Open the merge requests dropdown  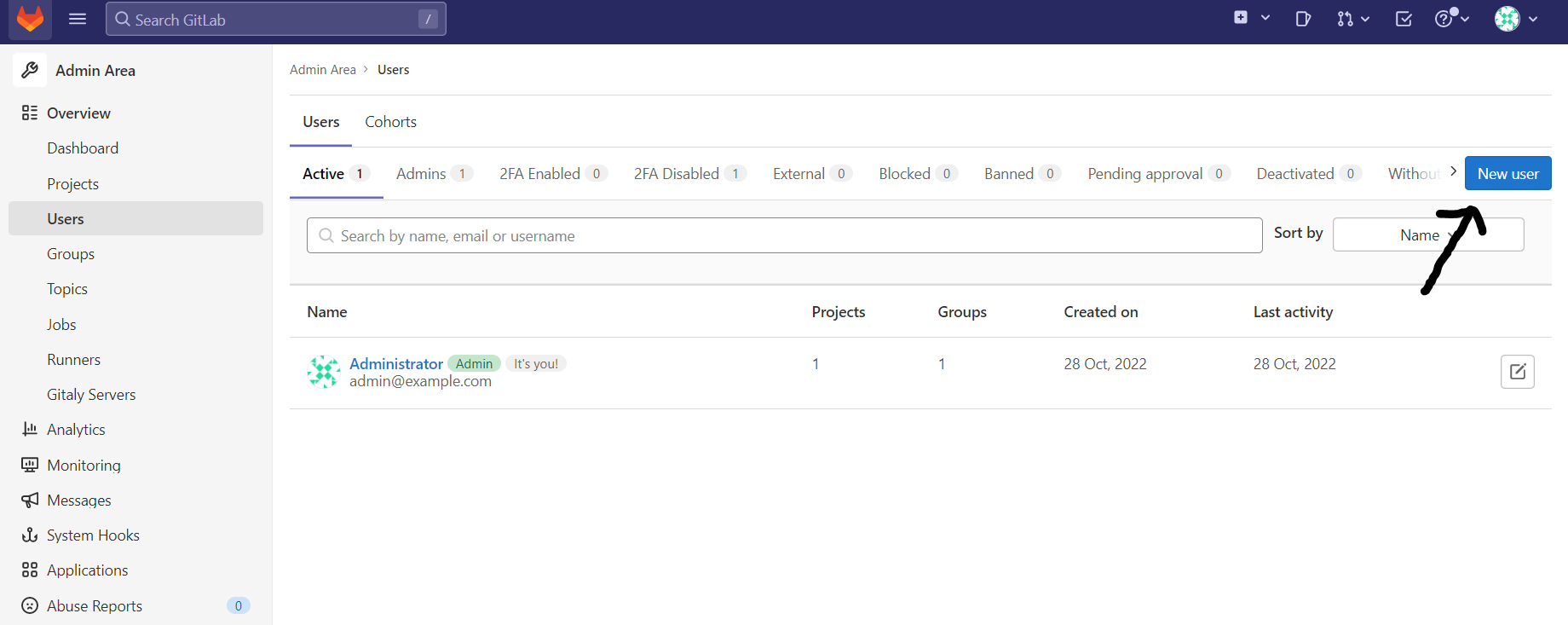pos(1353,19)
